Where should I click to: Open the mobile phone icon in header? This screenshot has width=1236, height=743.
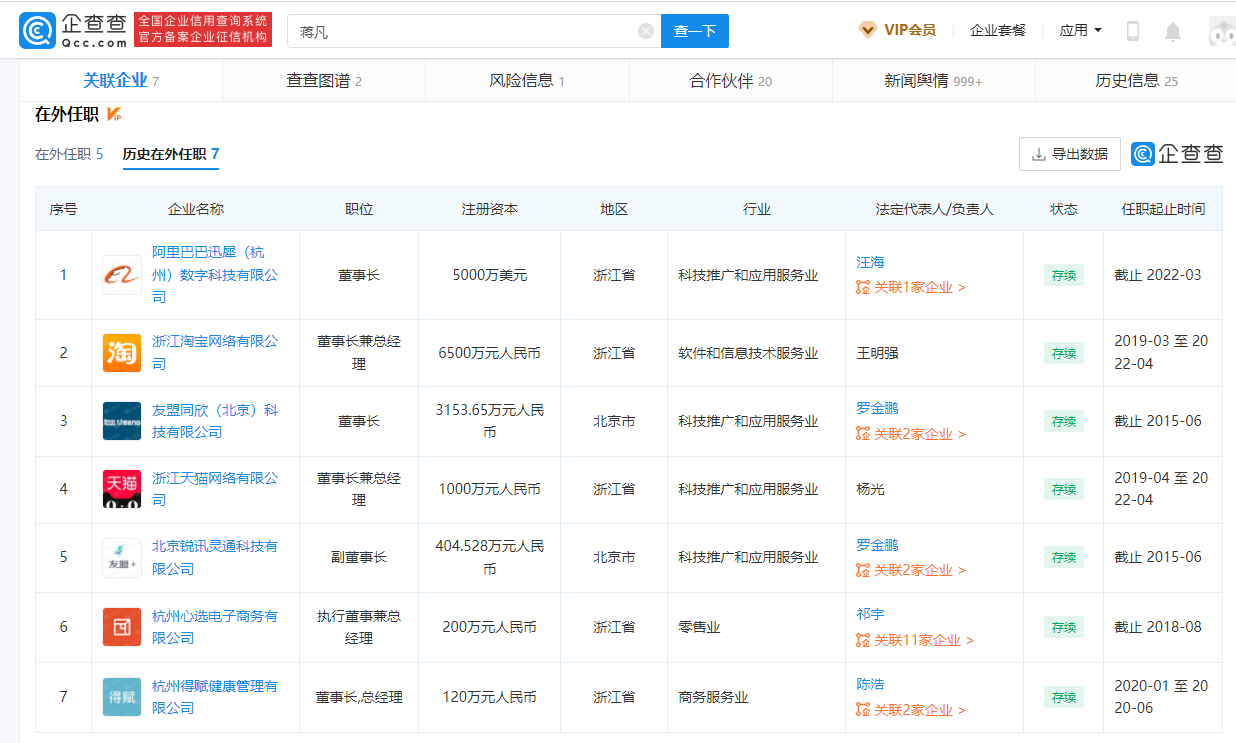click(1133, 31)
